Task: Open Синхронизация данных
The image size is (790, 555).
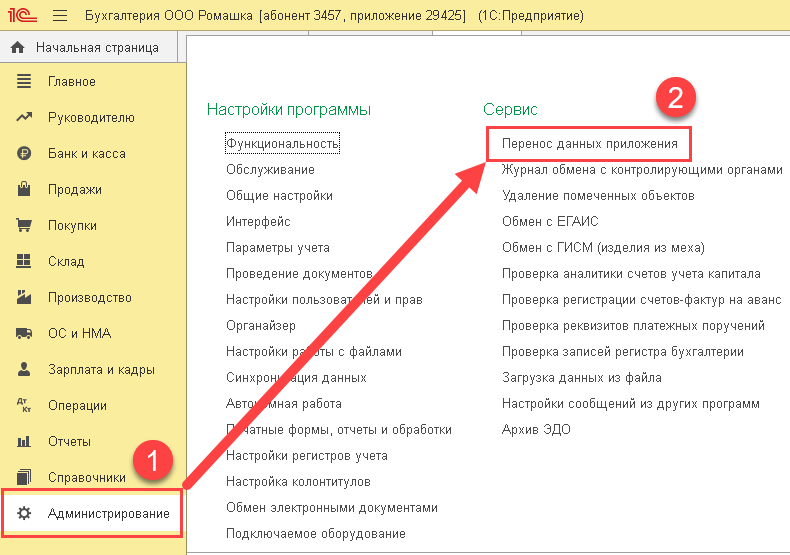Action: point(296,378)
